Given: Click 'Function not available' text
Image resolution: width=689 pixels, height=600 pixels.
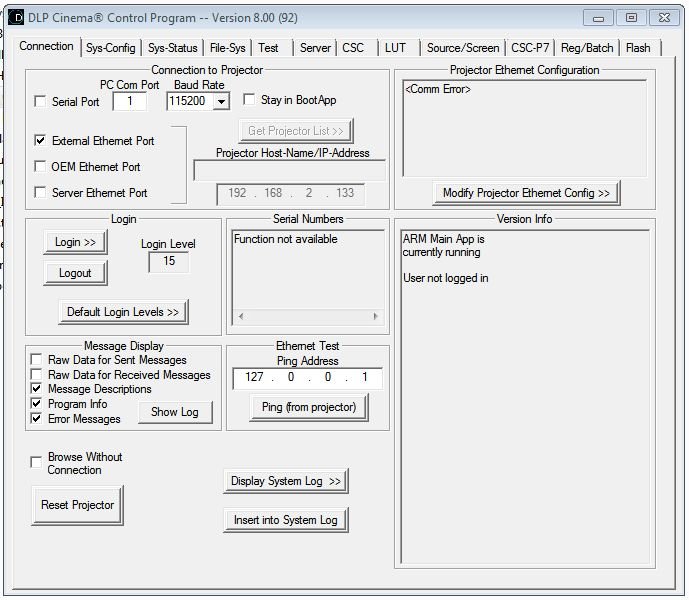Looking at the screenshot, I should pos(286,239).
